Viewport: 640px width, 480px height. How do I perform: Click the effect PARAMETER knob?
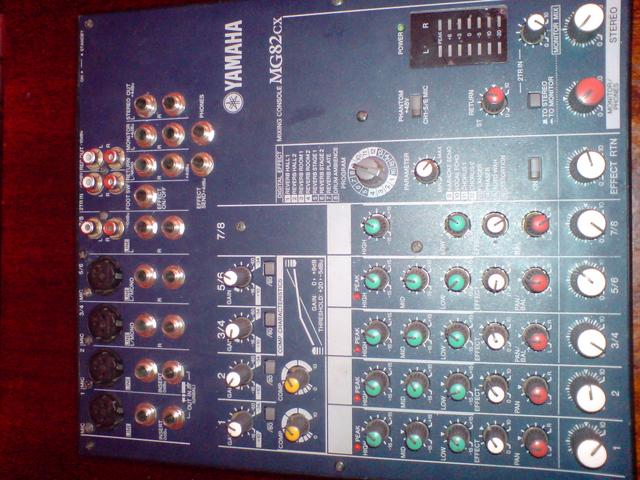[x=427, y=168]
